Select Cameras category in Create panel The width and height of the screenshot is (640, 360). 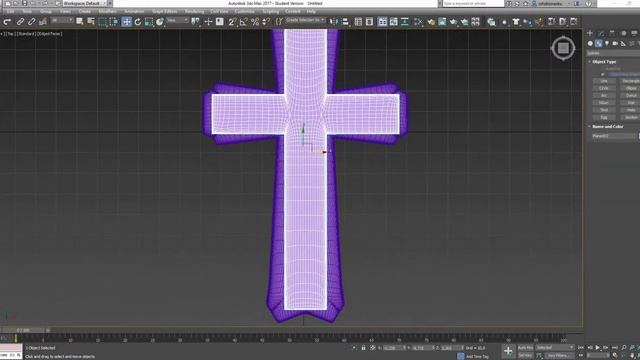tap(615, 43)
